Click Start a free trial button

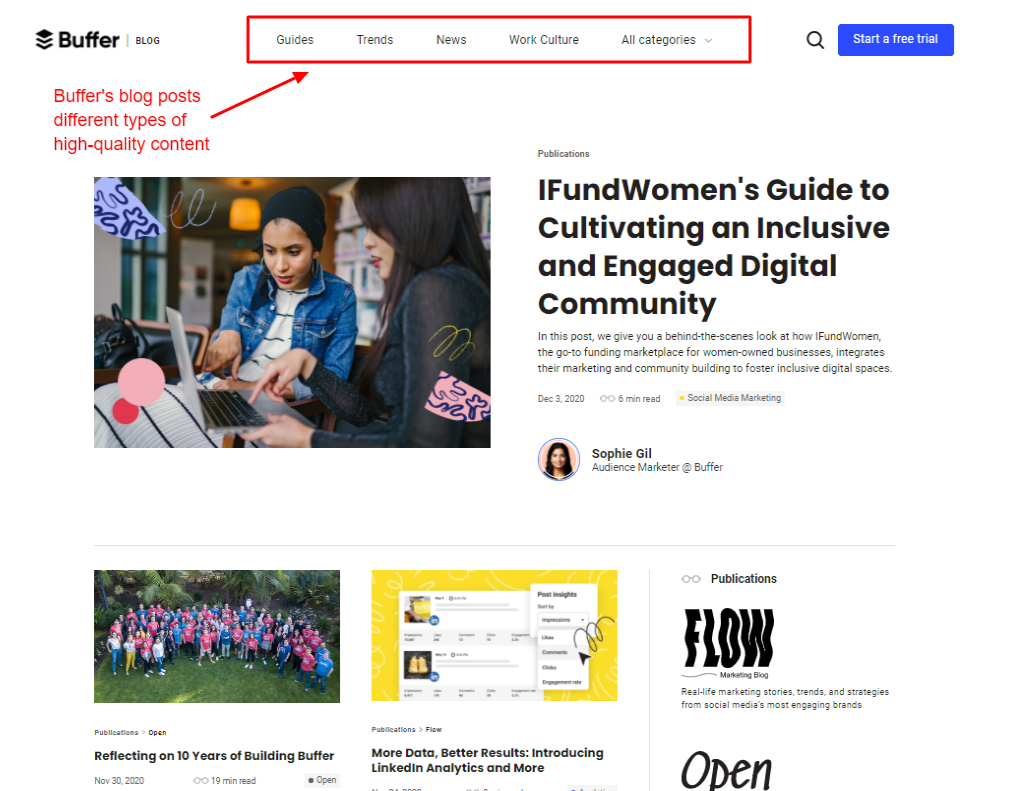tap(895, 39)
